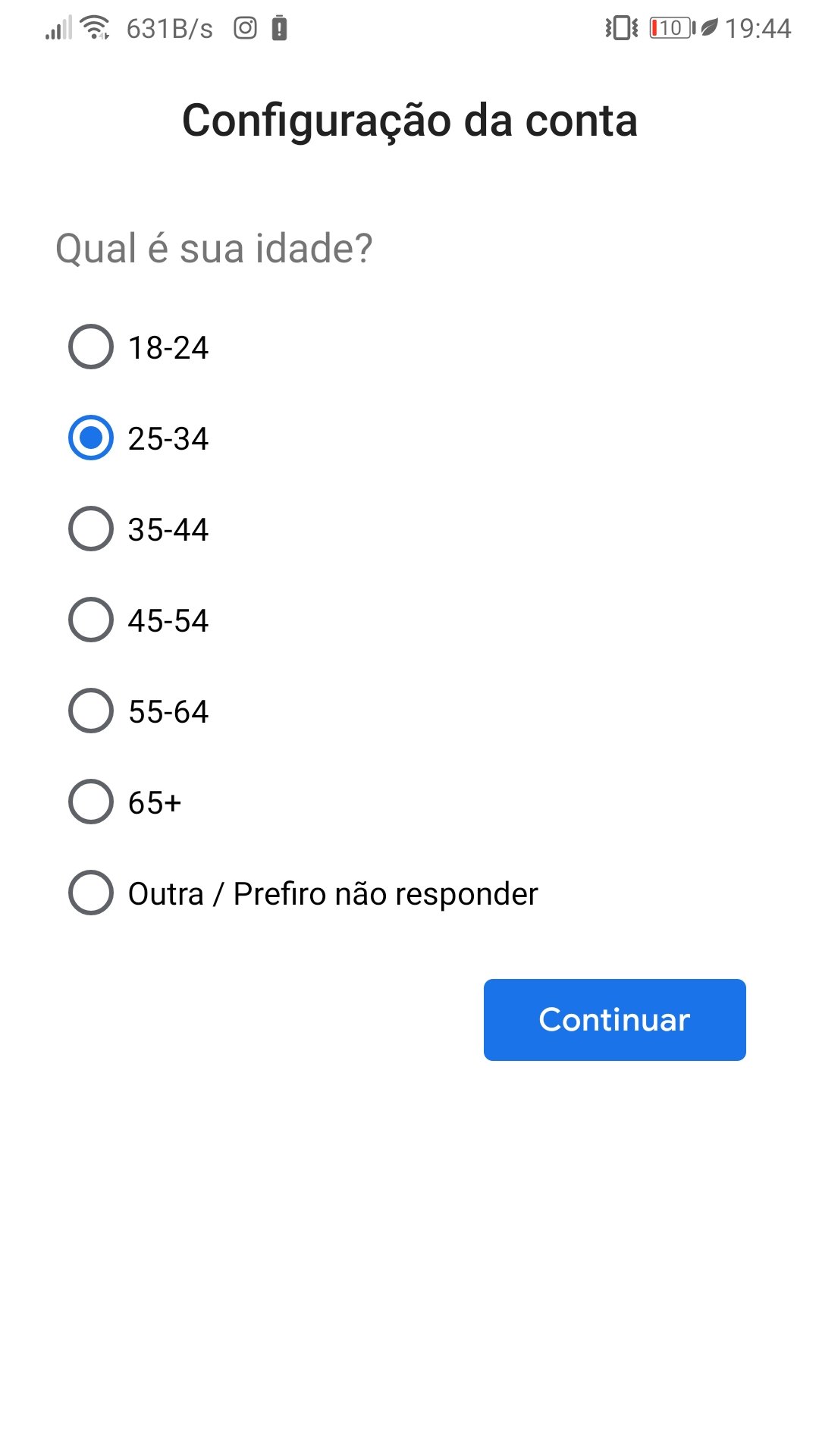Select the 18-24 age radio button
The image size is (819, 1456).
[x=91, y=347]
